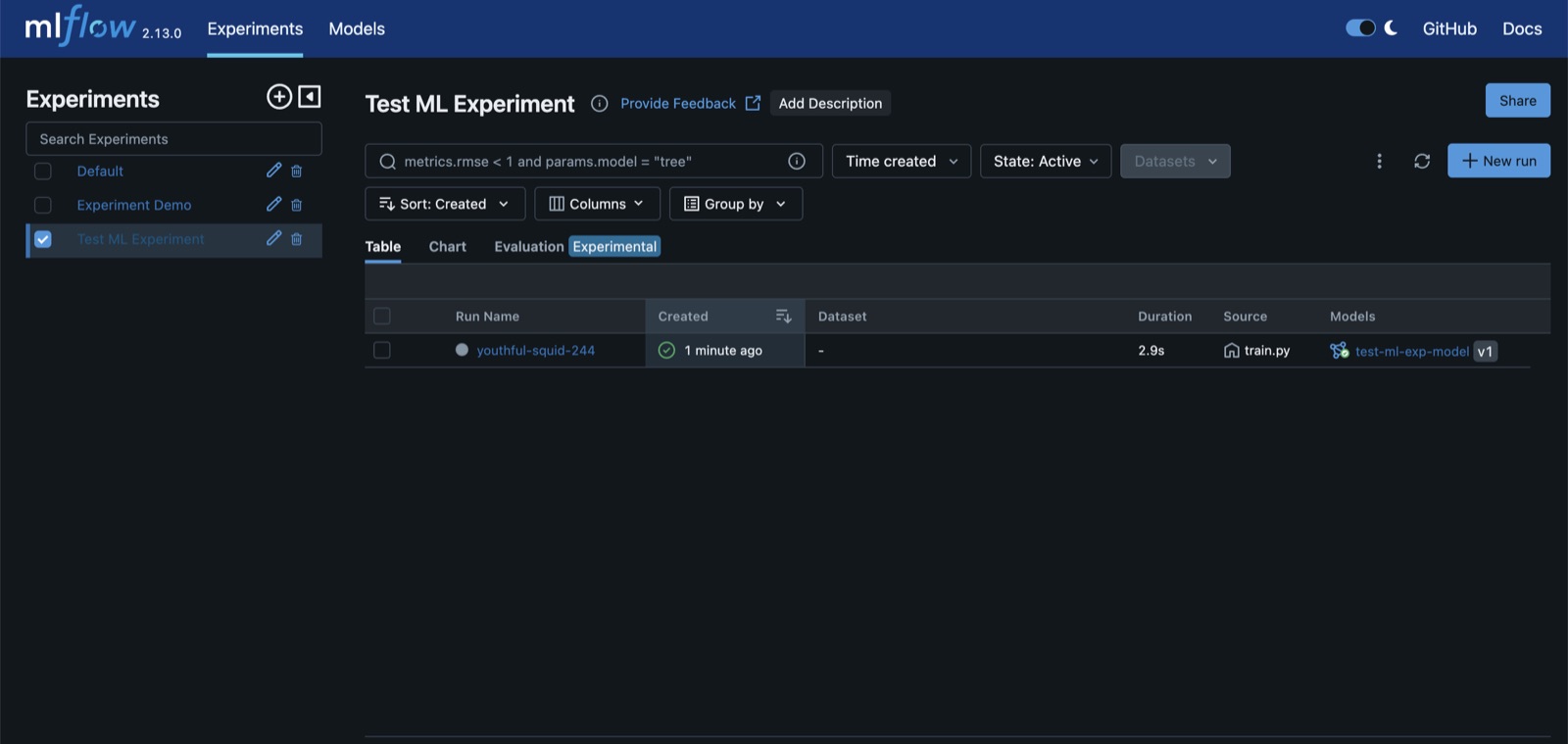Click the MLflow logo
The image size is (1568, 744).
80,26
